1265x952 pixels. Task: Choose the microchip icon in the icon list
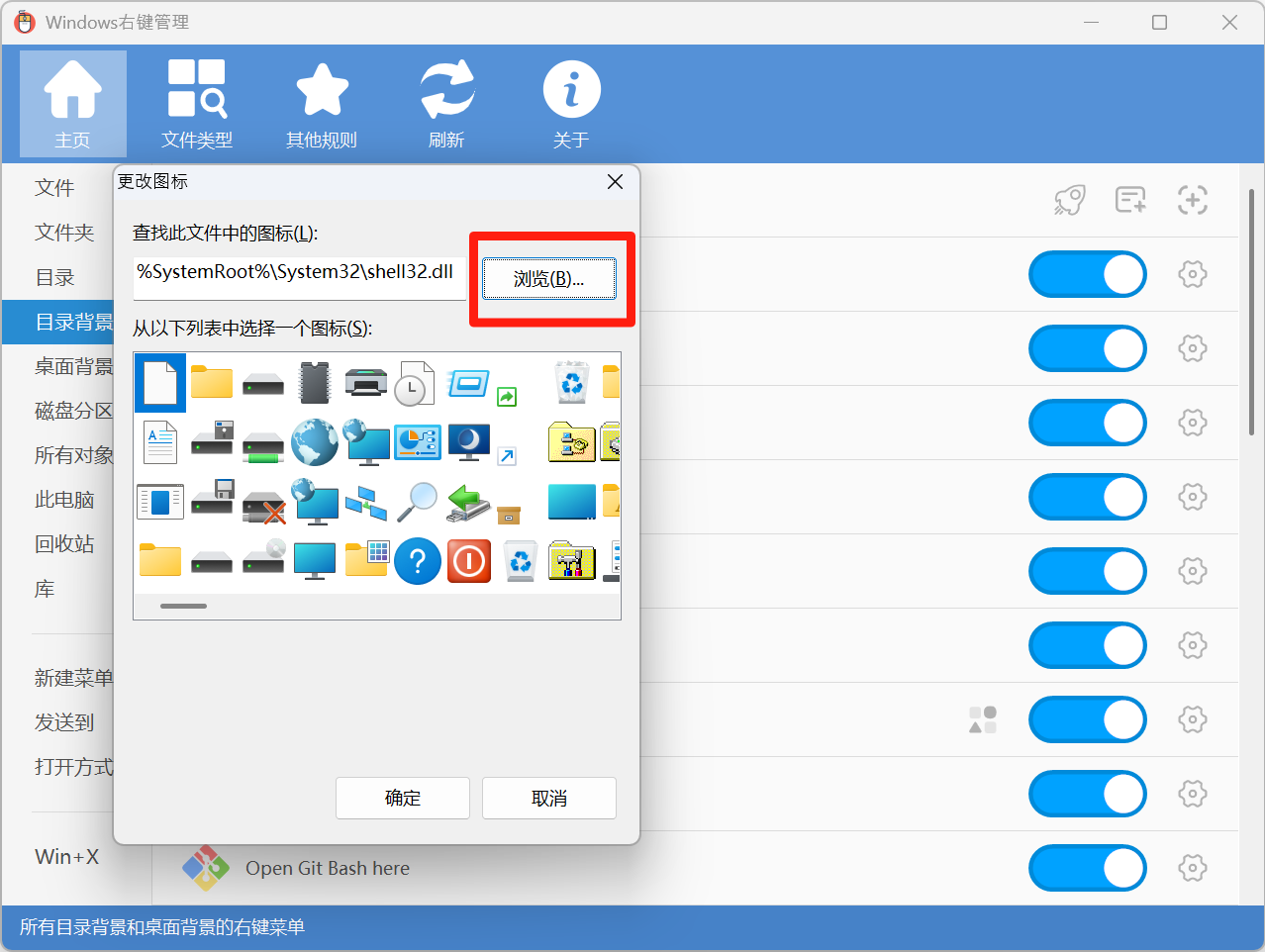pos(315,383)
